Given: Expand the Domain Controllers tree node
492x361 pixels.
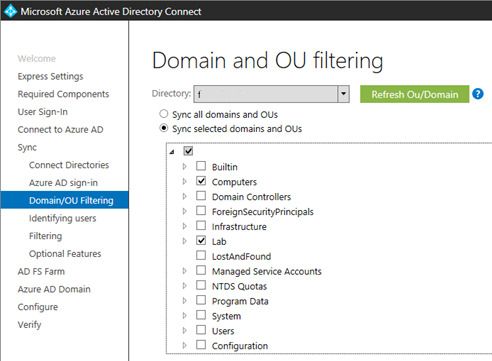Looking at the screenshot, I should pyautogui.click(x=184, y=196).
